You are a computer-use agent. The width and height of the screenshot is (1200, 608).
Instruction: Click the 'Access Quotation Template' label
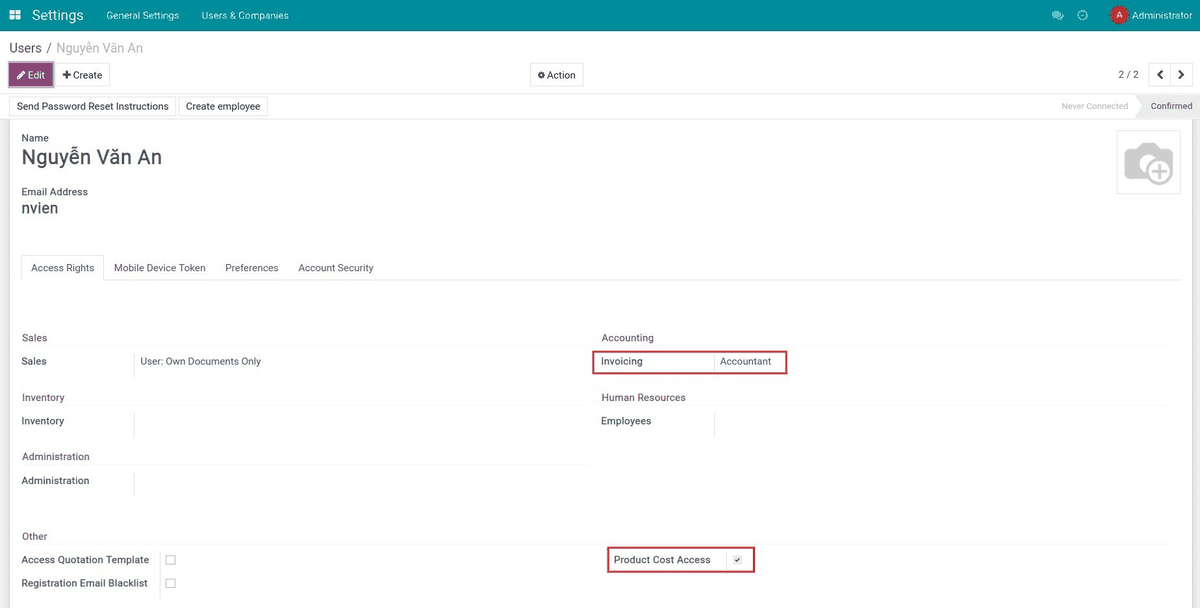point(85,560)
